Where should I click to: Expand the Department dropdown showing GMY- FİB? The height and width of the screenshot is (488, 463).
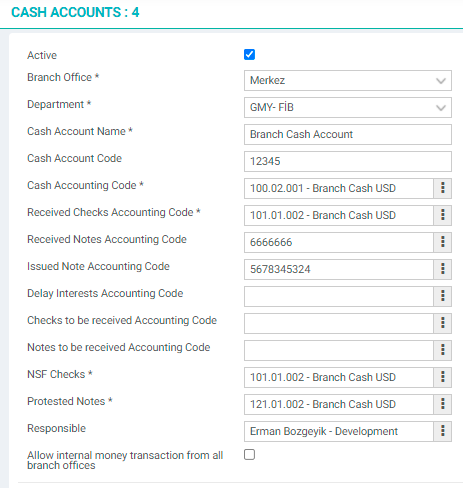(348, 107)
